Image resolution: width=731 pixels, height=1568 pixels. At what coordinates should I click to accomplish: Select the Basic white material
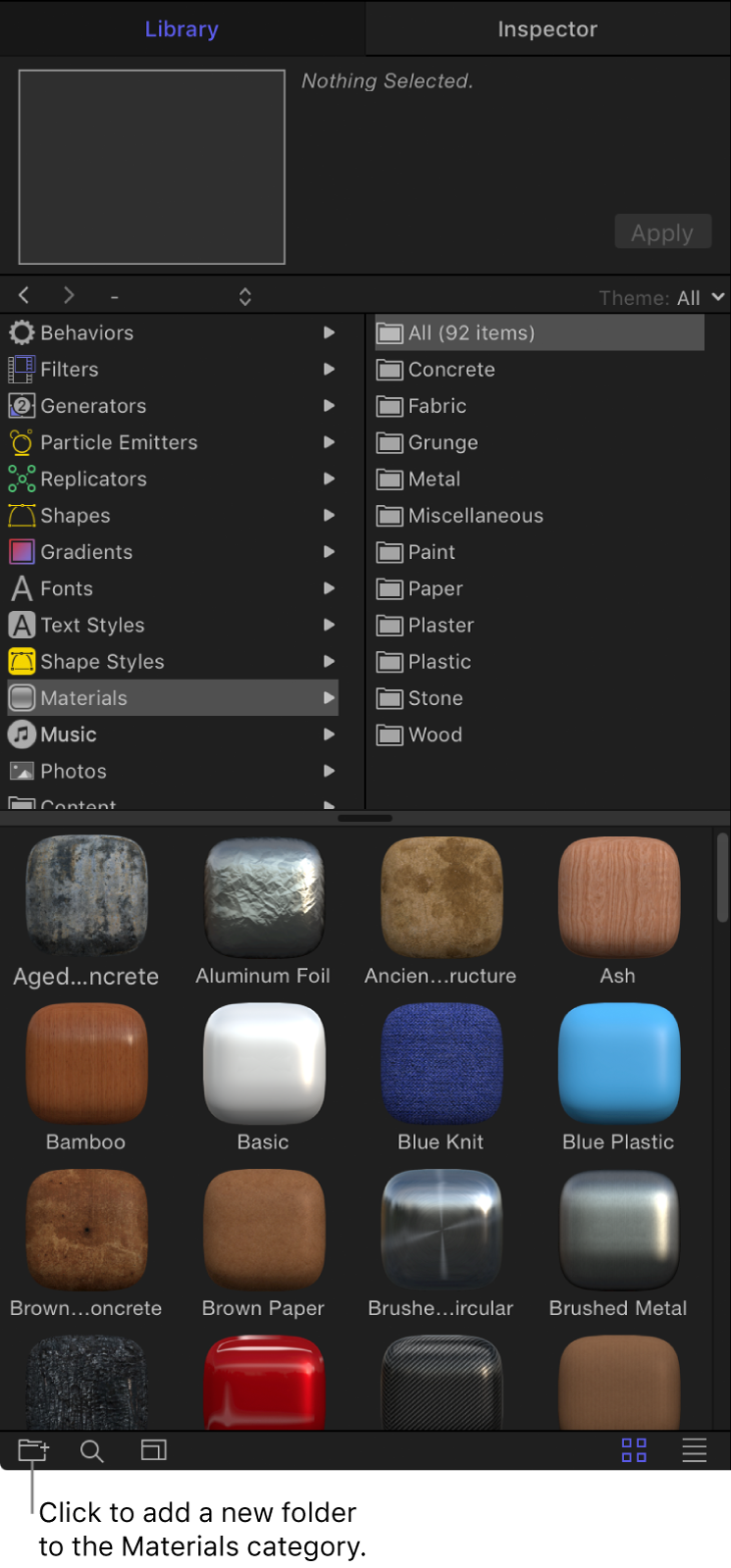point(263,1063)
